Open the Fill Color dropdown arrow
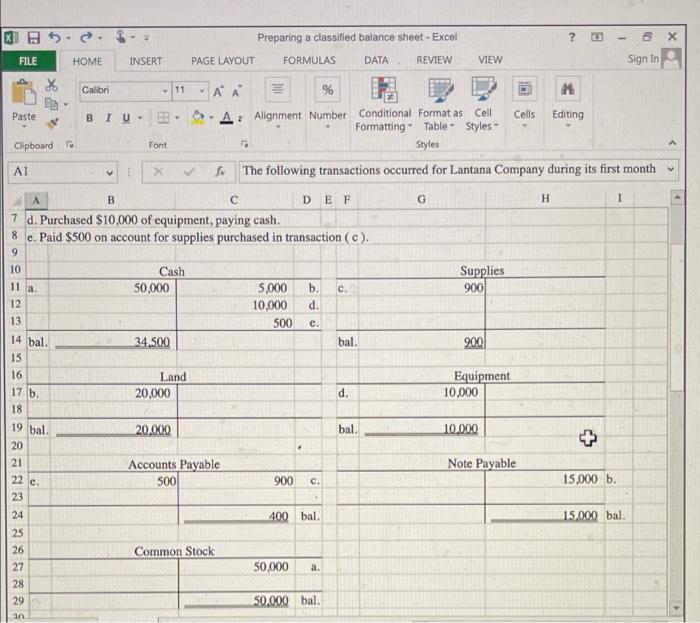700x623 pixels. coord(211,118)
